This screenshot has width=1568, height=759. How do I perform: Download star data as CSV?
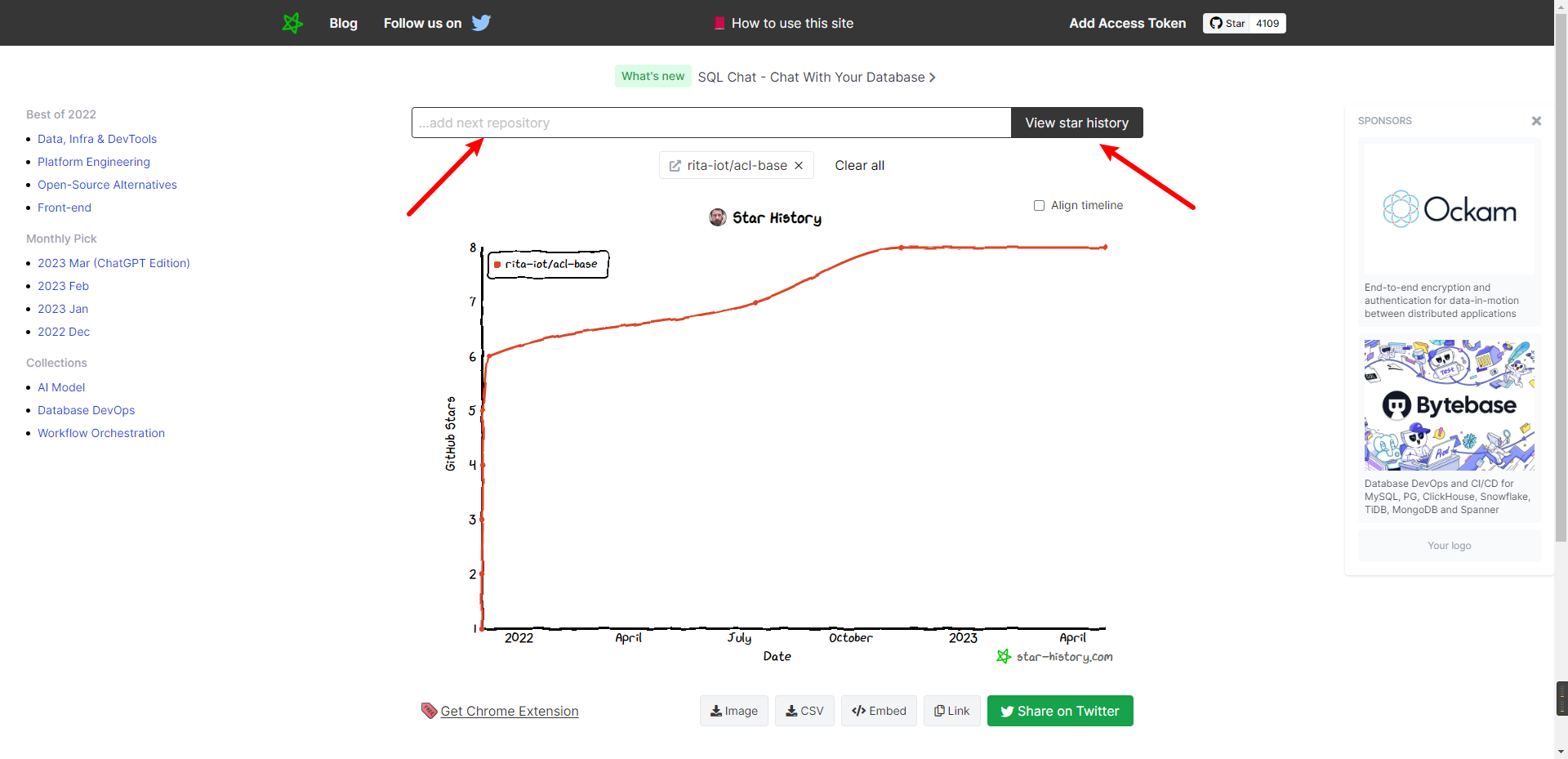coord(804,711)
